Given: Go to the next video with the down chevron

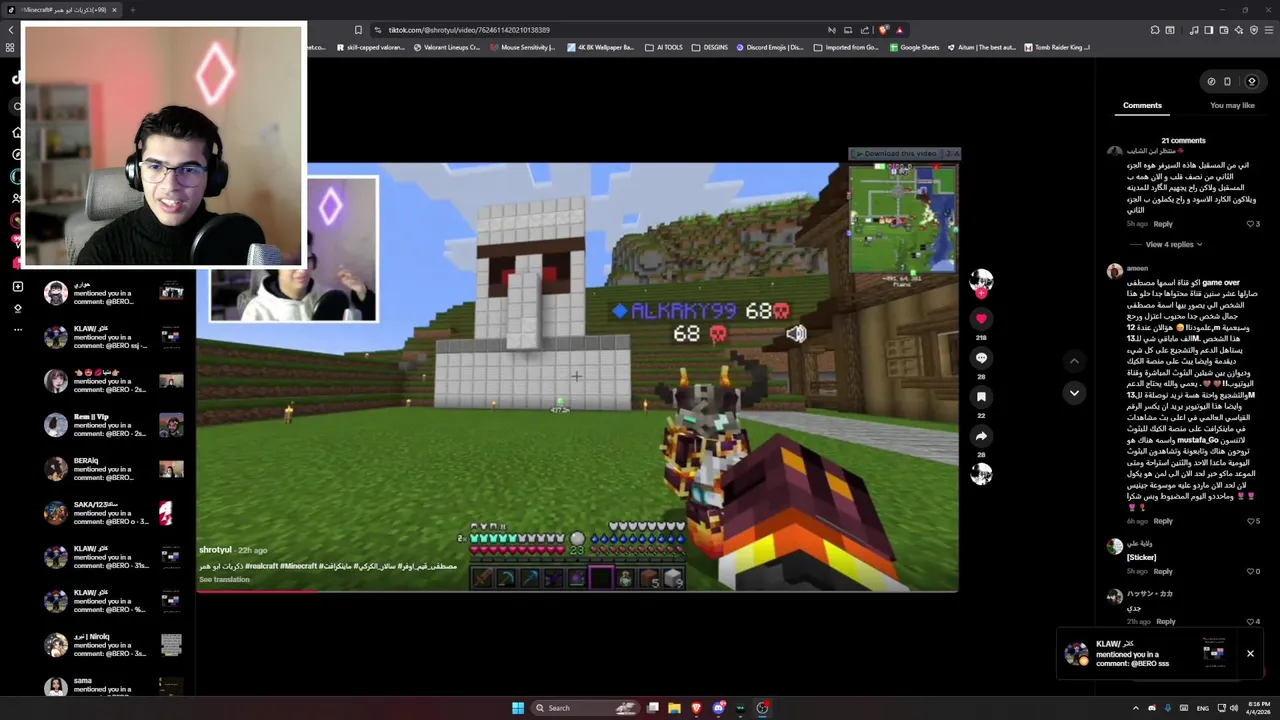Looking at the screenshot, I should click(x=1074, y=393).
